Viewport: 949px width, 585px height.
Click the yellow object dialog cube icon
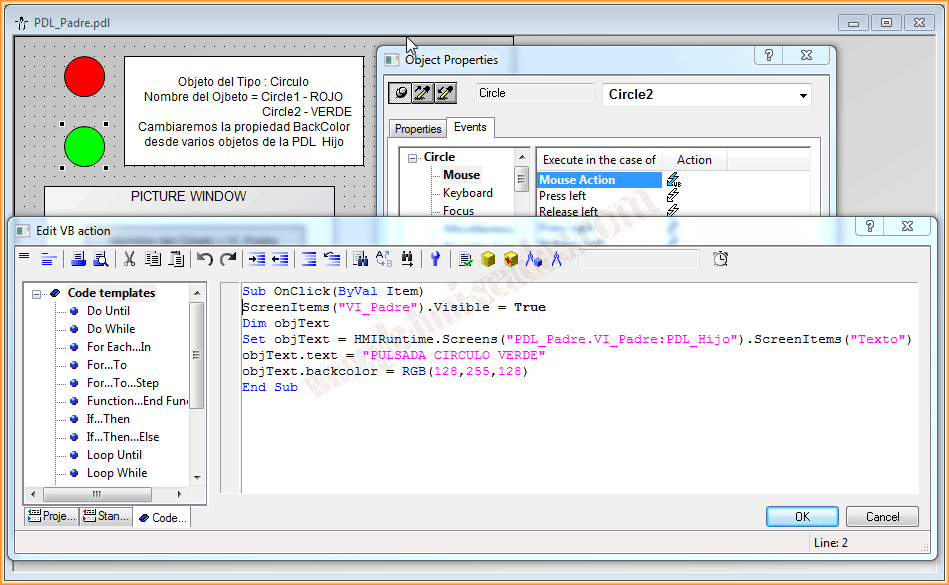point(488,259)
